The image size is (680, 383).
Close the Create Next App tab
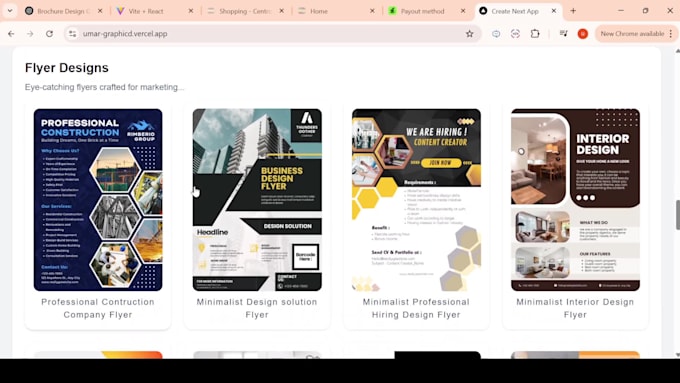click(554, 11)
